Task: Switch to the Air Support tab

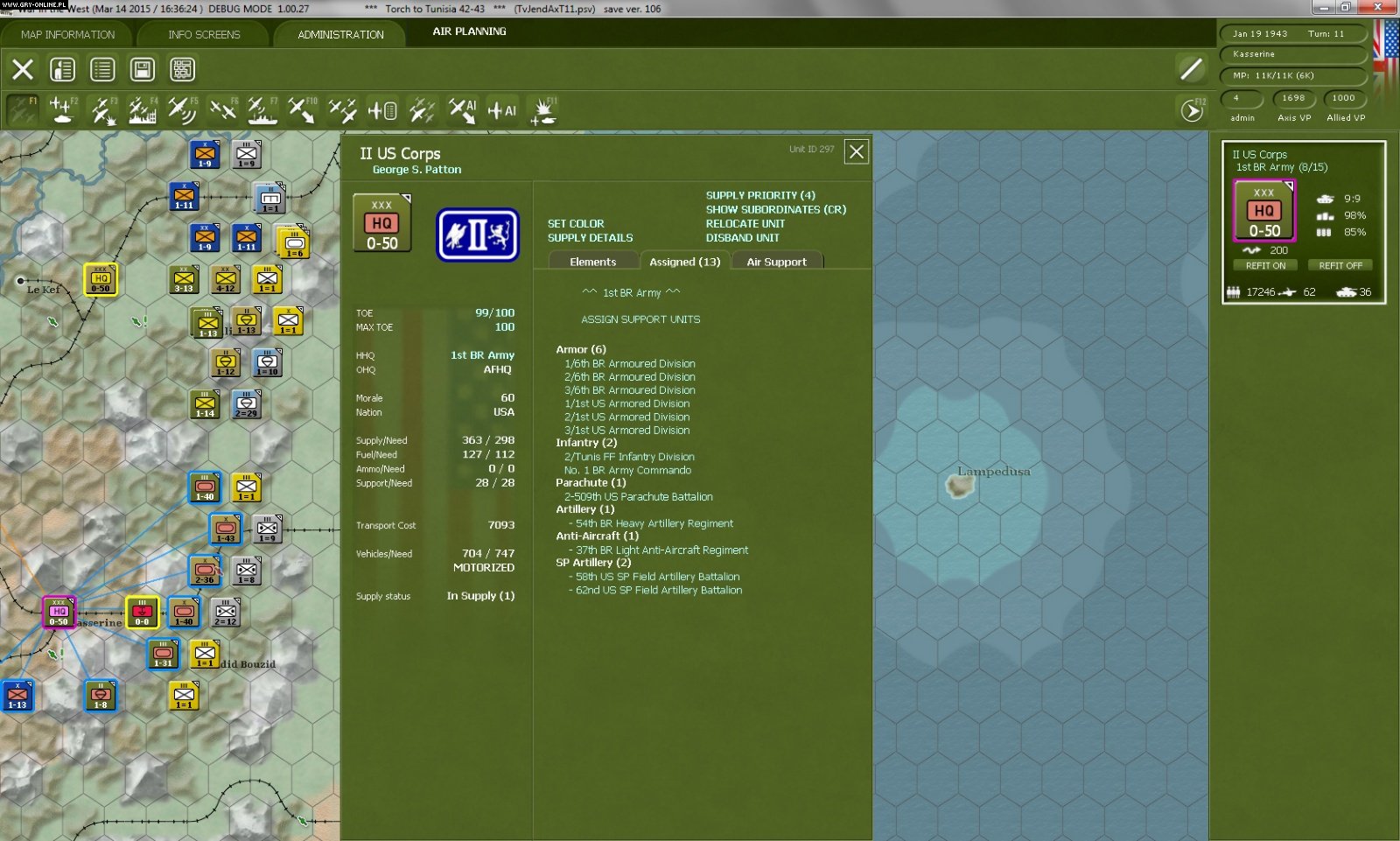Action: coord(776,261)
